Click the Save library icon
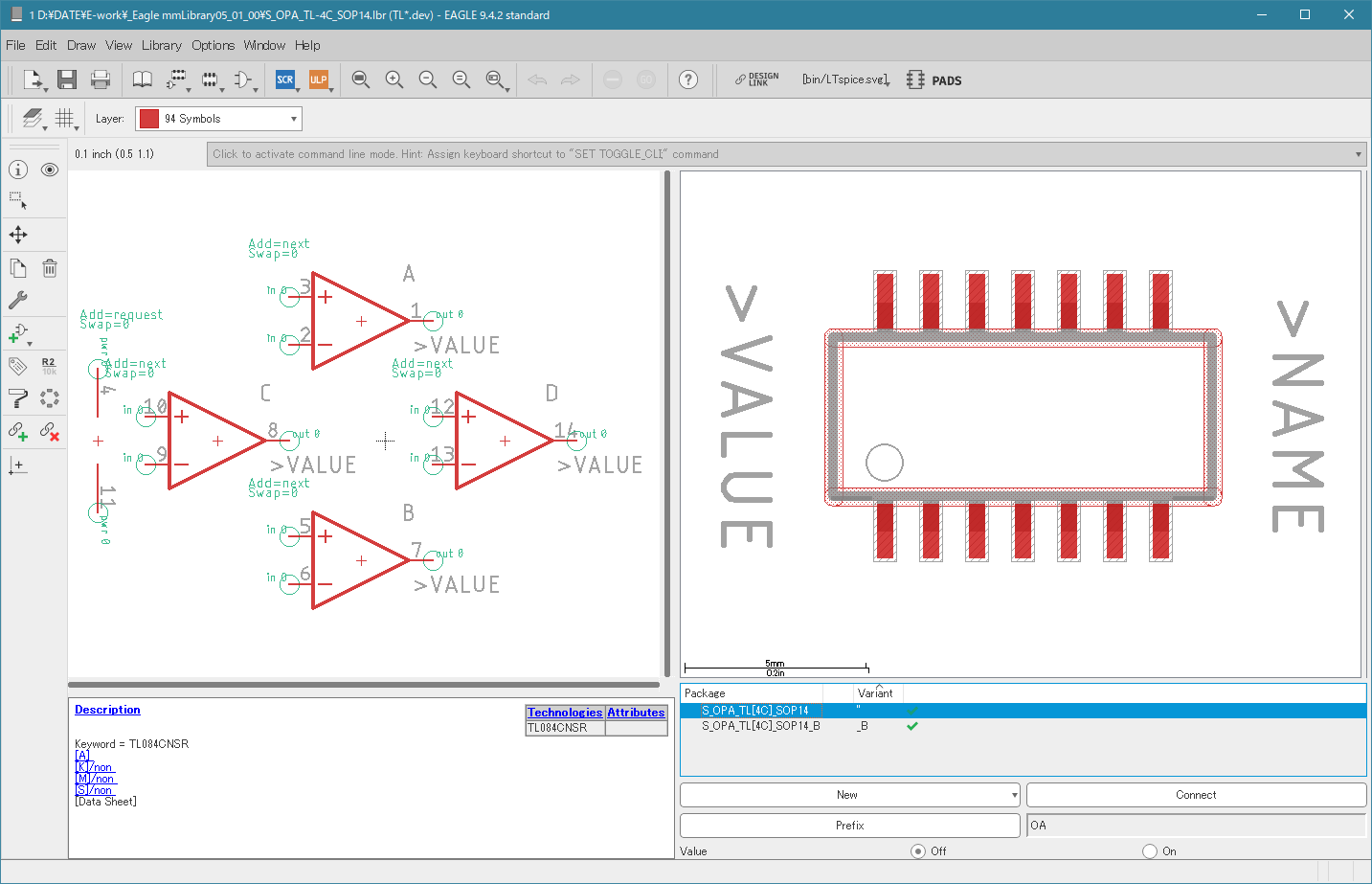The image size is (1372, 884). pos(66,79)
